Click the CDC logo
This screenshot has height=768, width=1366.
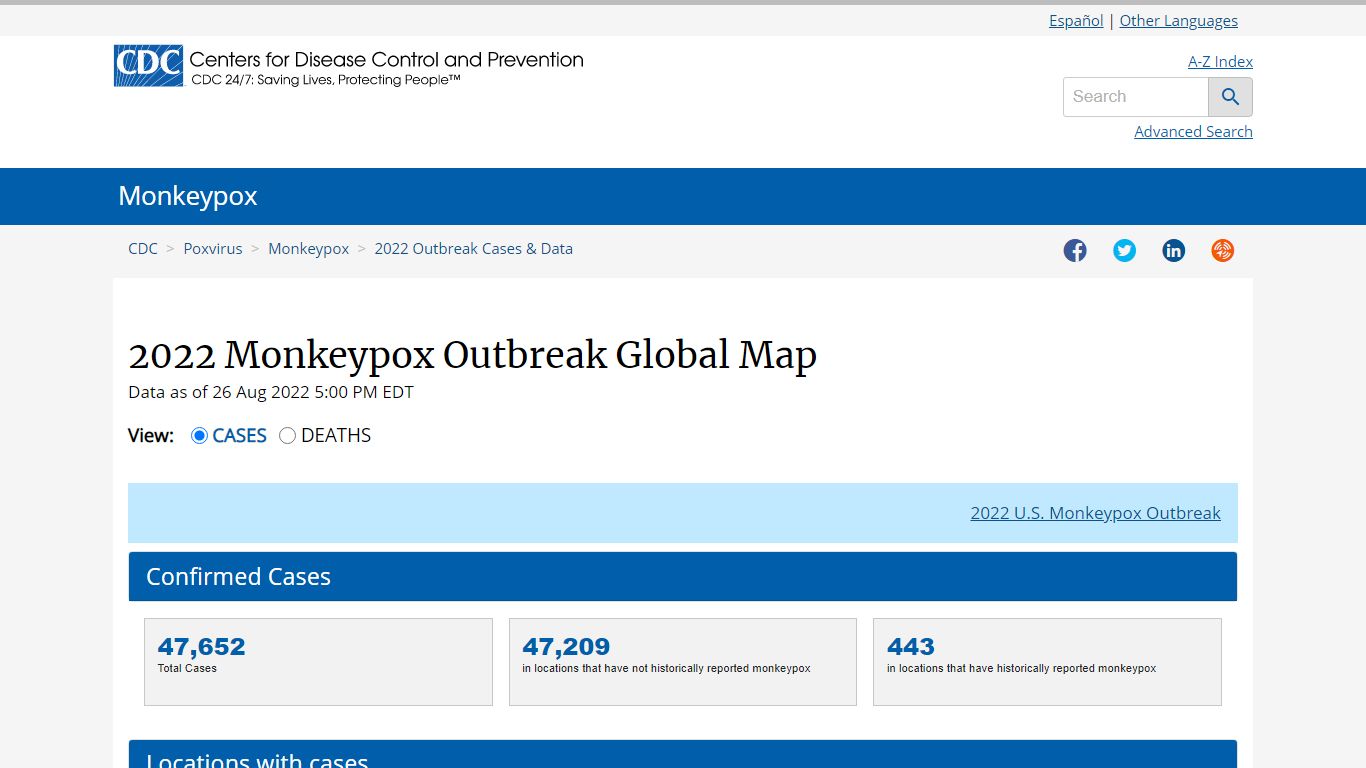[x=148, y=66]
